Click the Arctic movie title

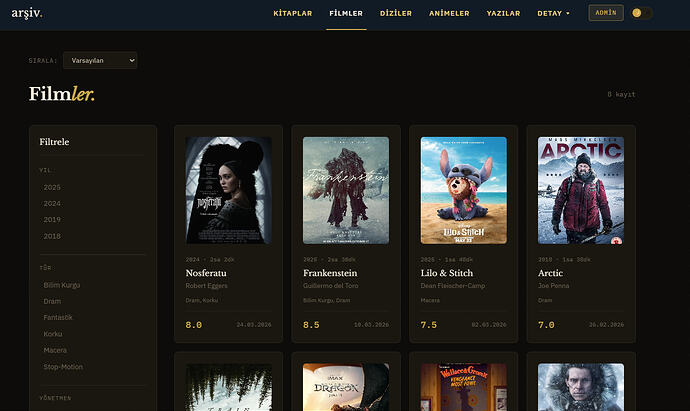pyautogui.click(x=551, y=273)
